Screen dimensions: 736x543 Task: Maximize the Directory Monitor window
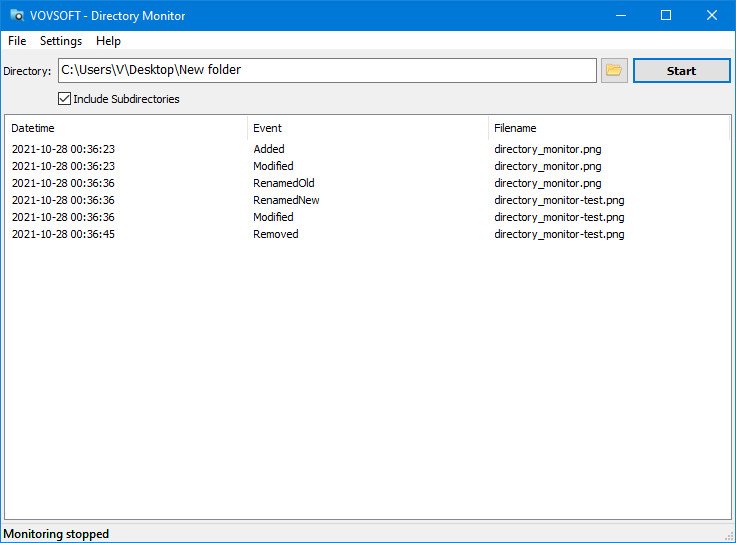pyautogui.click(x=666, y=15)
